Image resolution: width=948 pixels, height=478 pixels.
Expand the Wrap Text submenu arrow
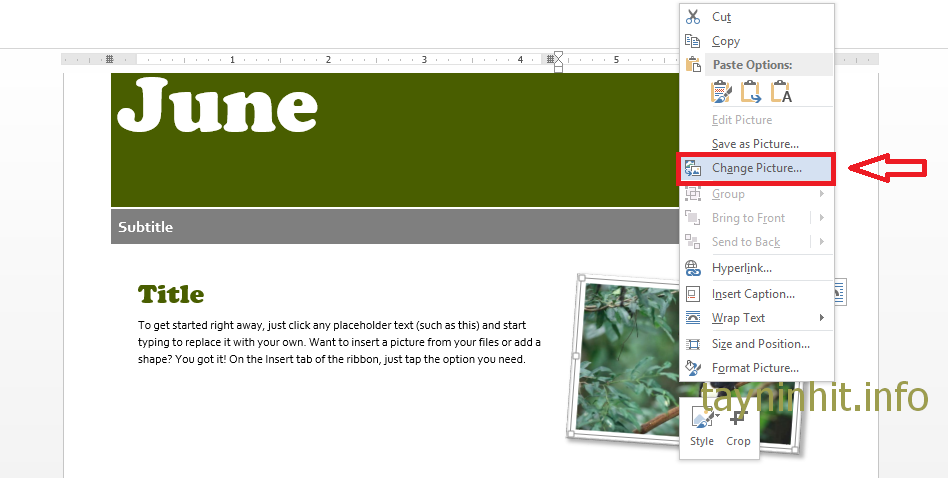click(822, 318)
